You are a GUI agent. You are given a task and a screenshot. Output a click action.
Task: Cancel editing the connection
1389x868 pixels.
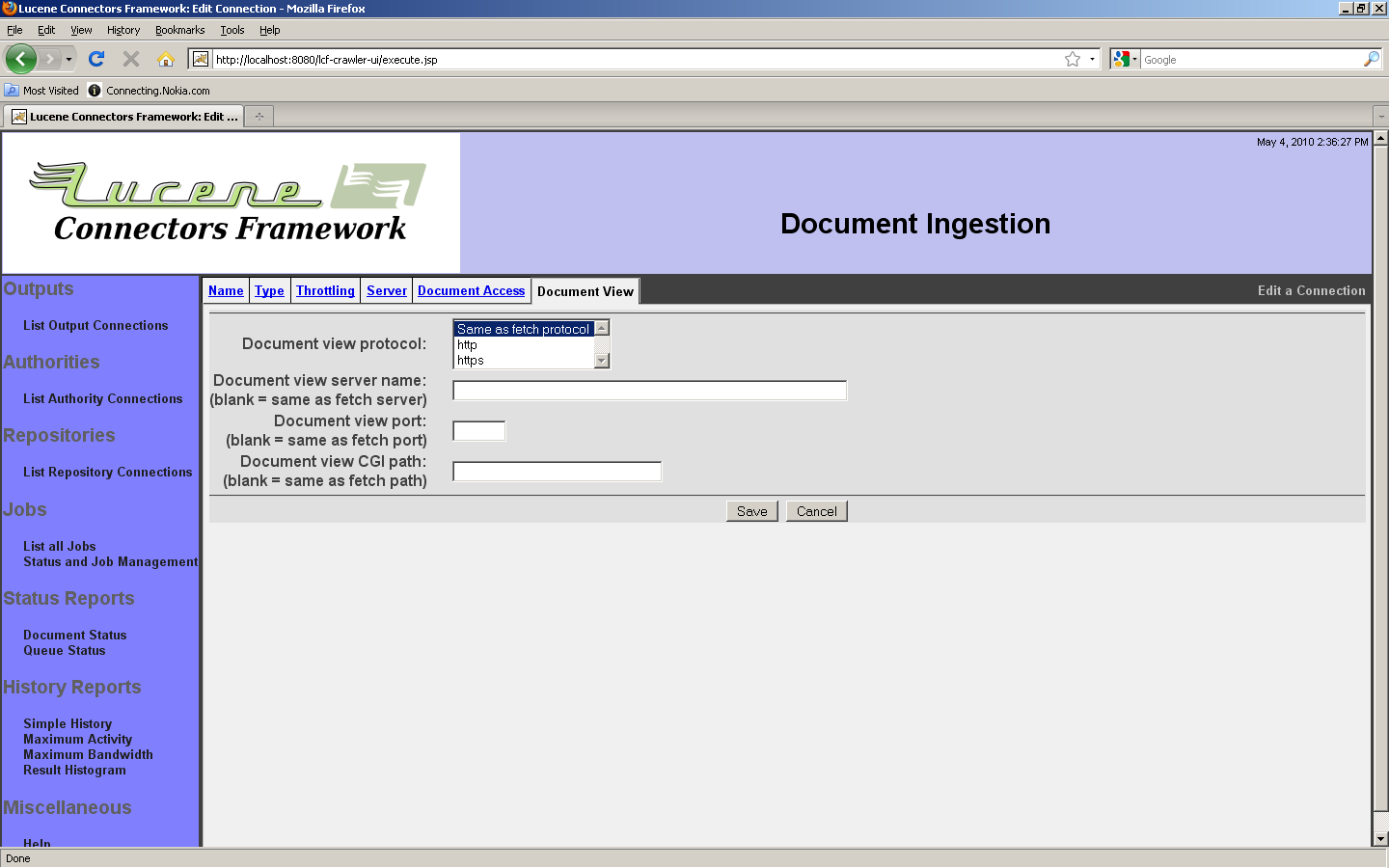tap(816, 511)
